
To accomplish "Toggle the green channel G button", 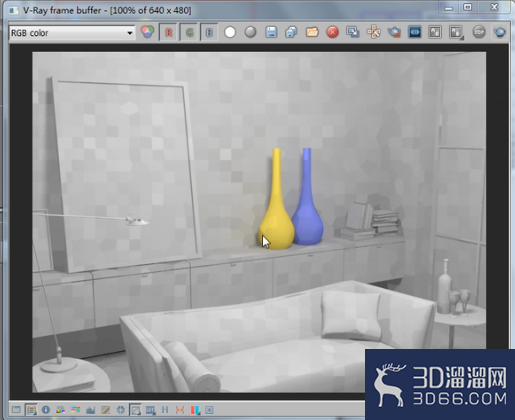I will click(189, 32).
